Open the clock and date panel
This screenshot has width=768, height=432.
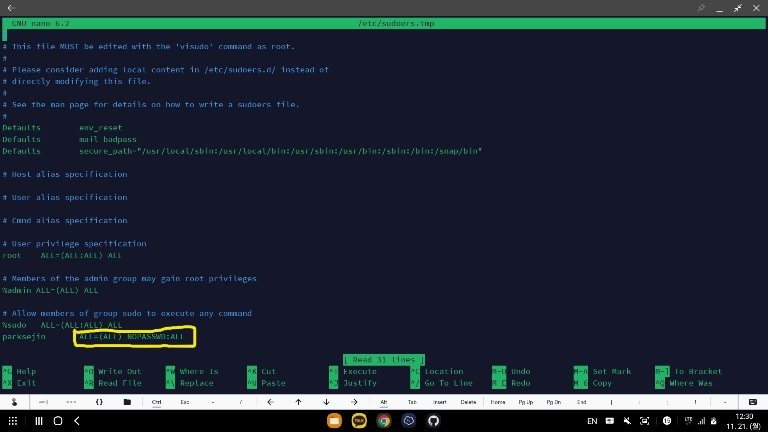tap(744, 420)
